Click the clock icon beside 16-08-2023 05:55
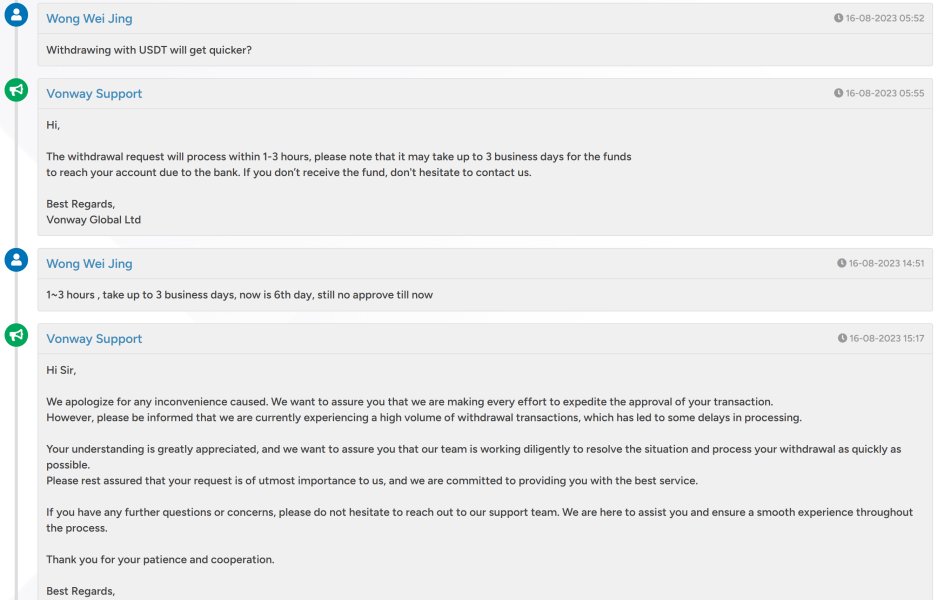944x600 pixels. 838,93
